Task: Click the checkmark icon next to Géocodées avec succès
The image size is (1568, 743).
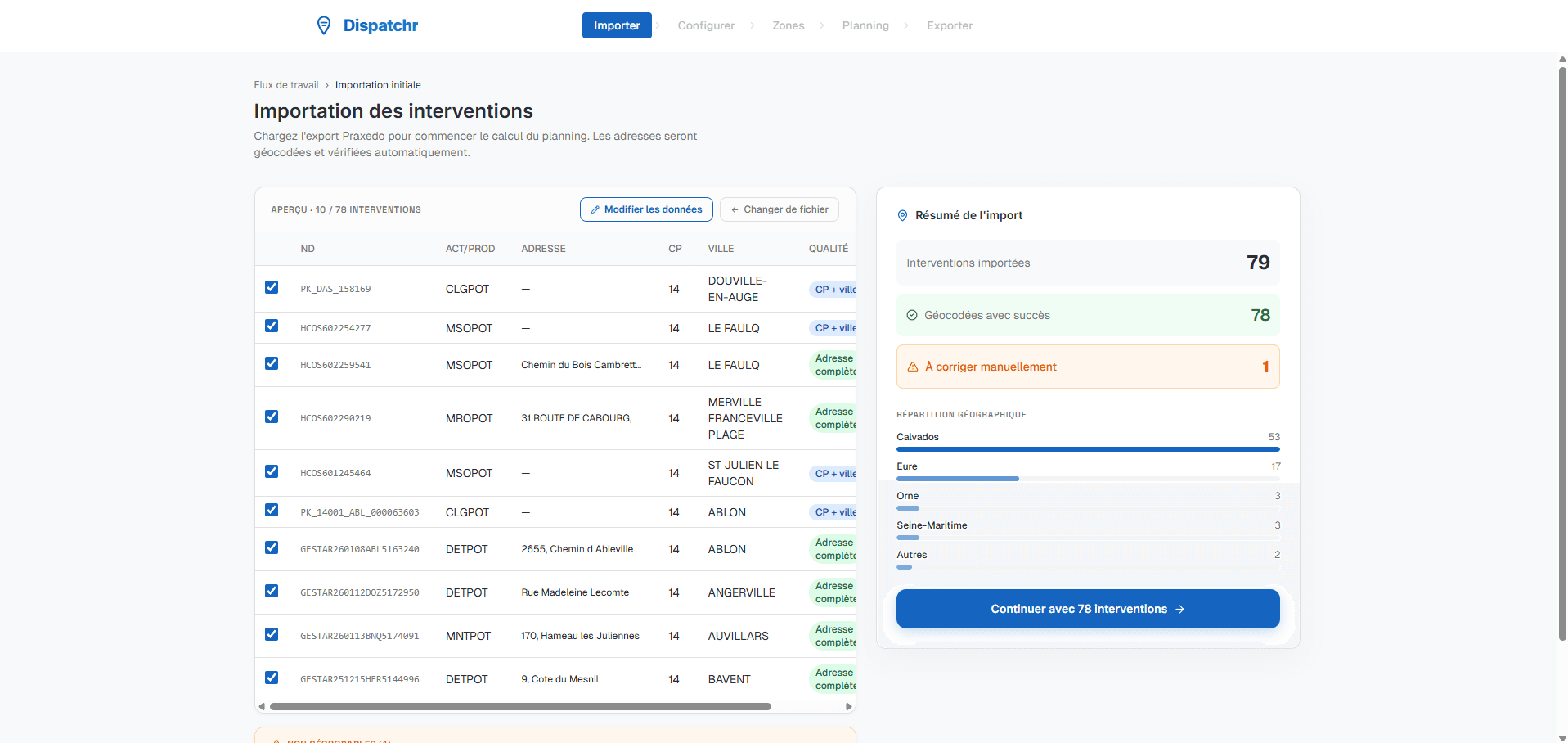Action: point(911,315)
